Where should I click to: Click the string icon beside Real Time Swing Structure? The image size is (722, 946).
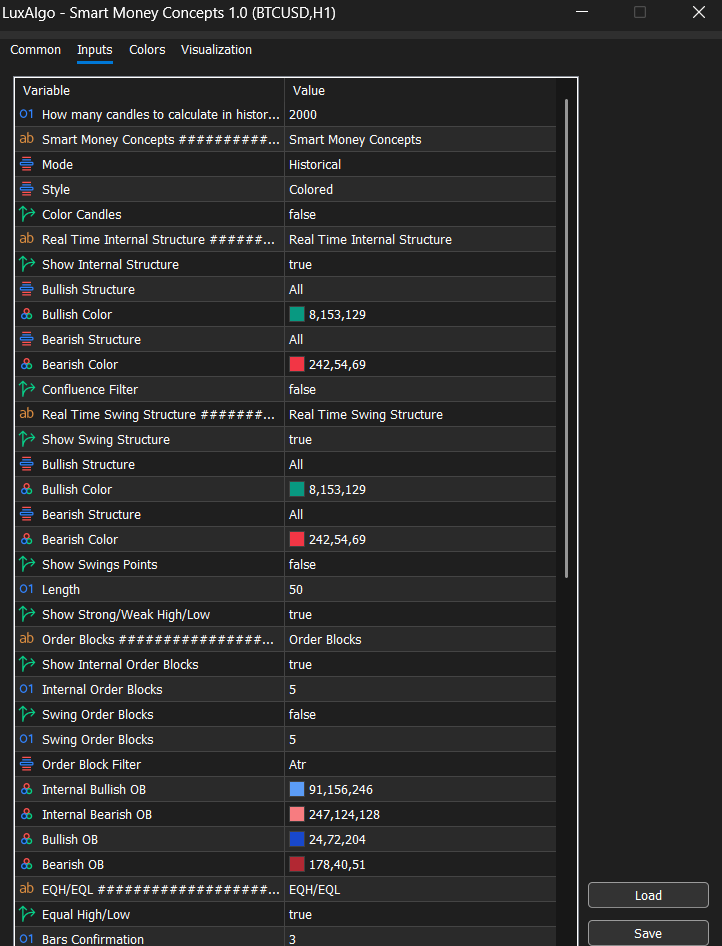click(27, 414)
